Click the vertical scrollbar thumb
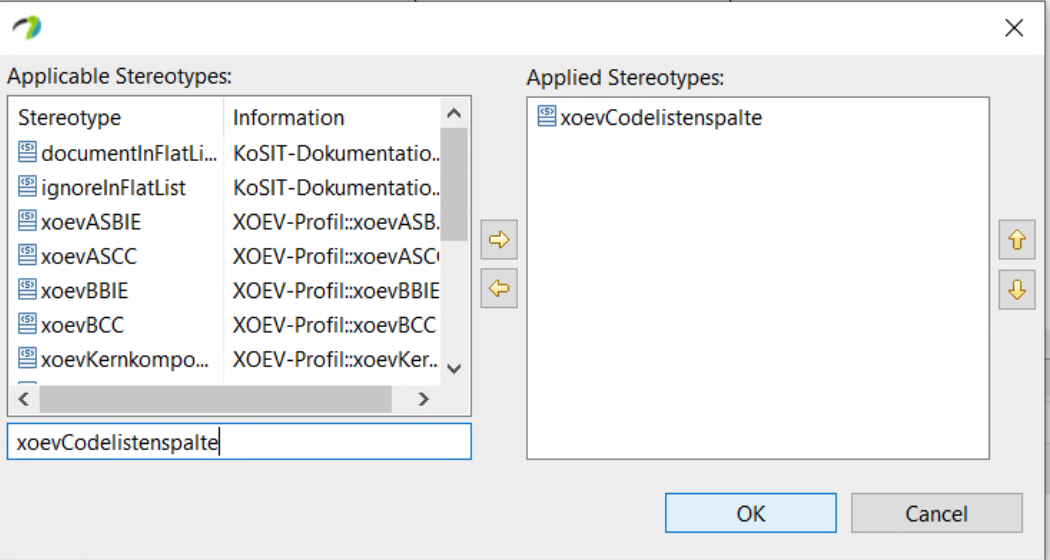Image resolution: width=1050 pixels, height=560 pixels. click(454, 184)
